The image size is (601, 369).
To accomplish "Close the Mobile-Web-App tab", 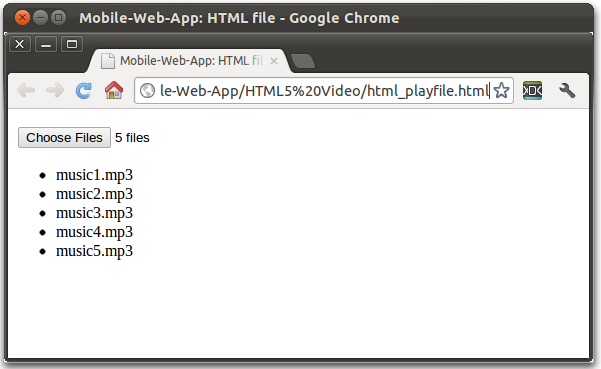I will tap(274, 61).
